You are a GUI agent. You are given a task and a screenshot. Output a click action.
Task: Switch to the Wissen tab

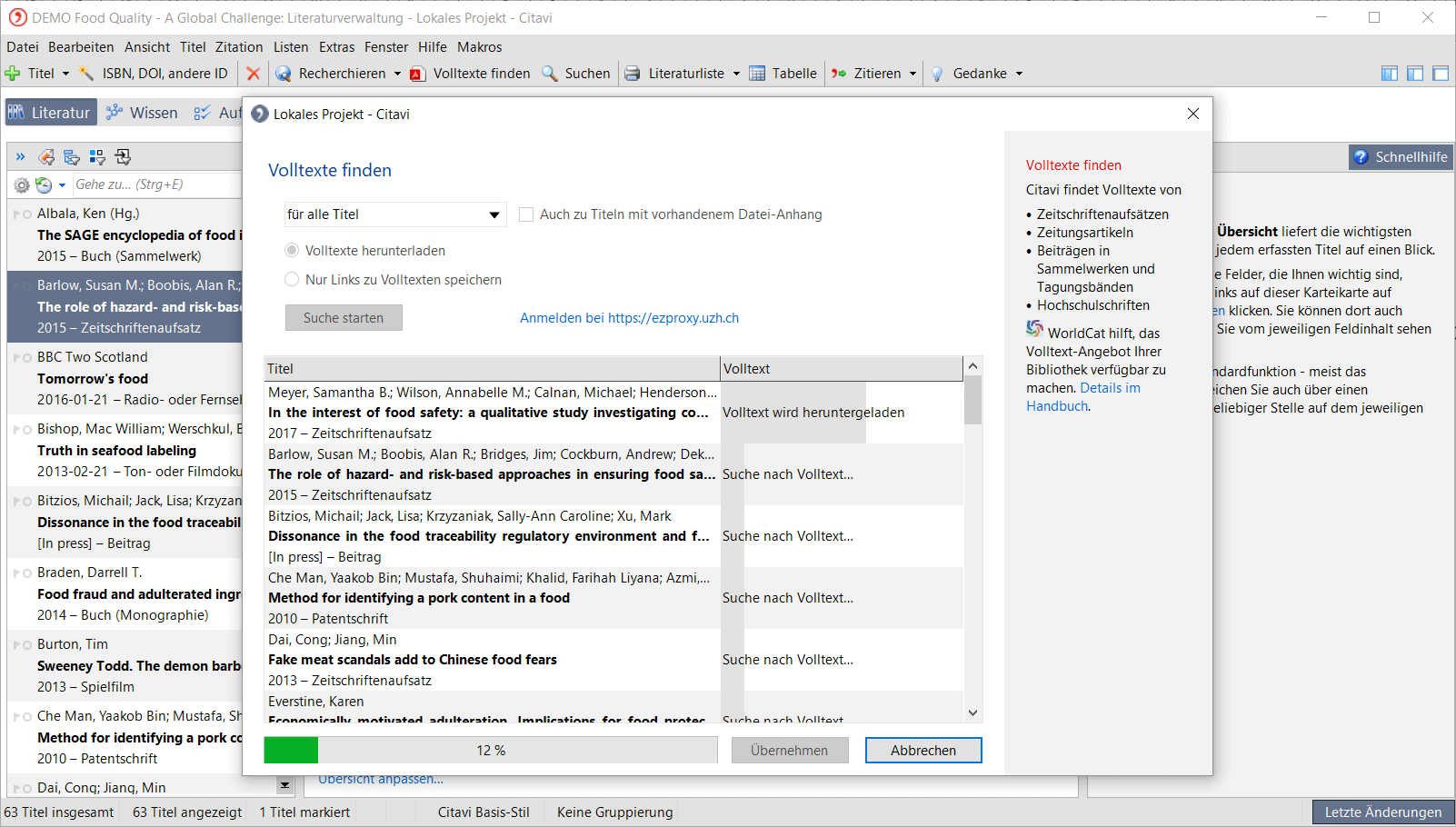[142, 113]
